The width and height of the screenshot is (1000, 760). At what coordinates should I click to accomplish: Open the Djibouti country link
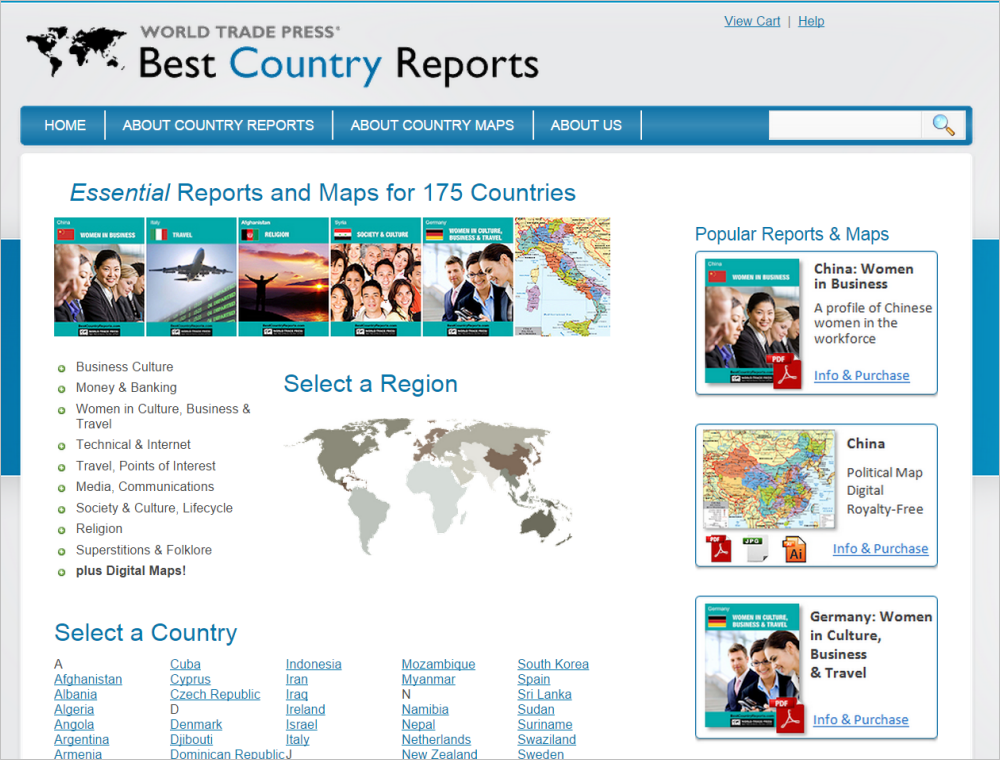click(x=191, y=740)
